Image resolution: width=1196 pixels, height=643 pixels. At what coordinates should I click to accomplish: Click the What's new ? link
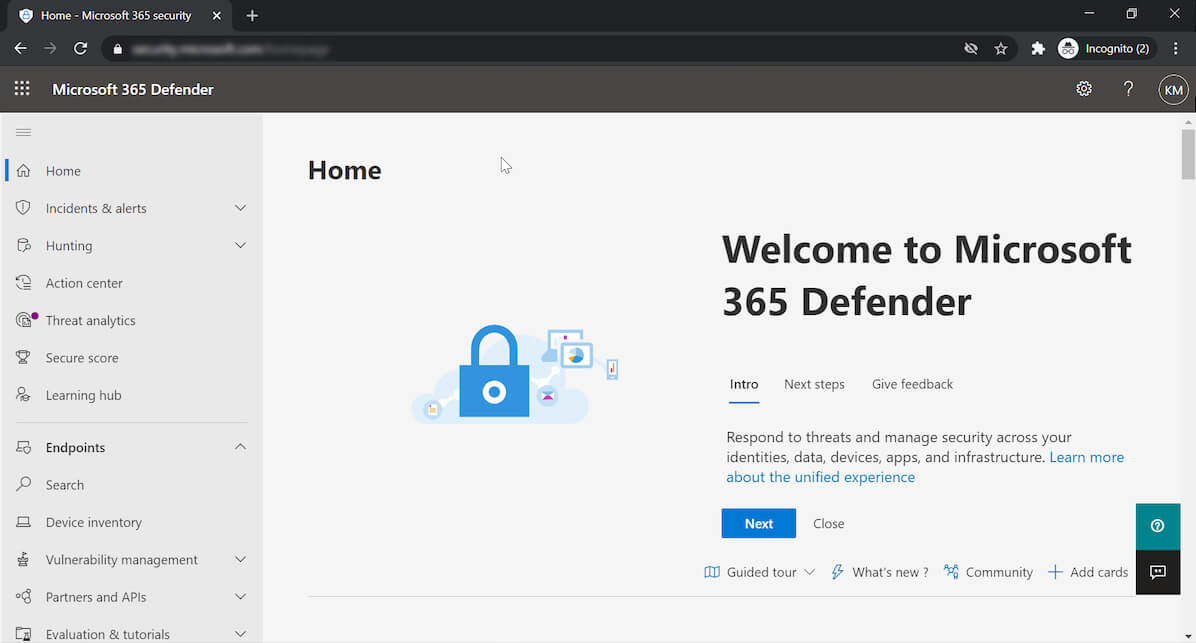890,572
